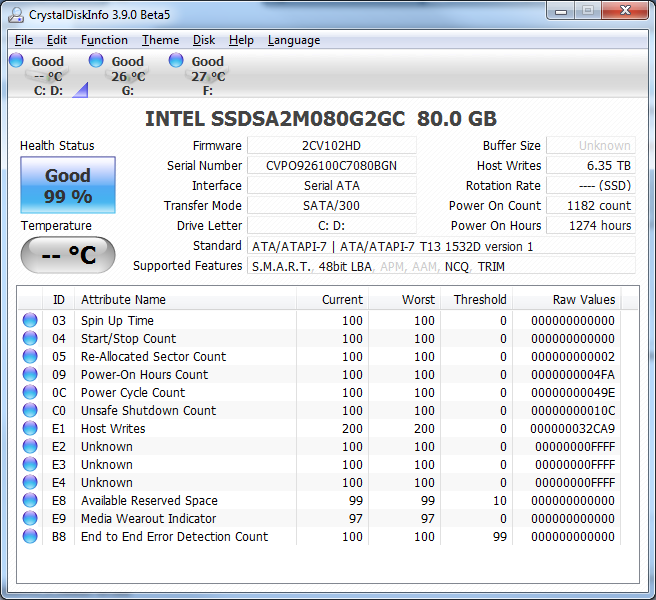Open the Language menu

294,40
